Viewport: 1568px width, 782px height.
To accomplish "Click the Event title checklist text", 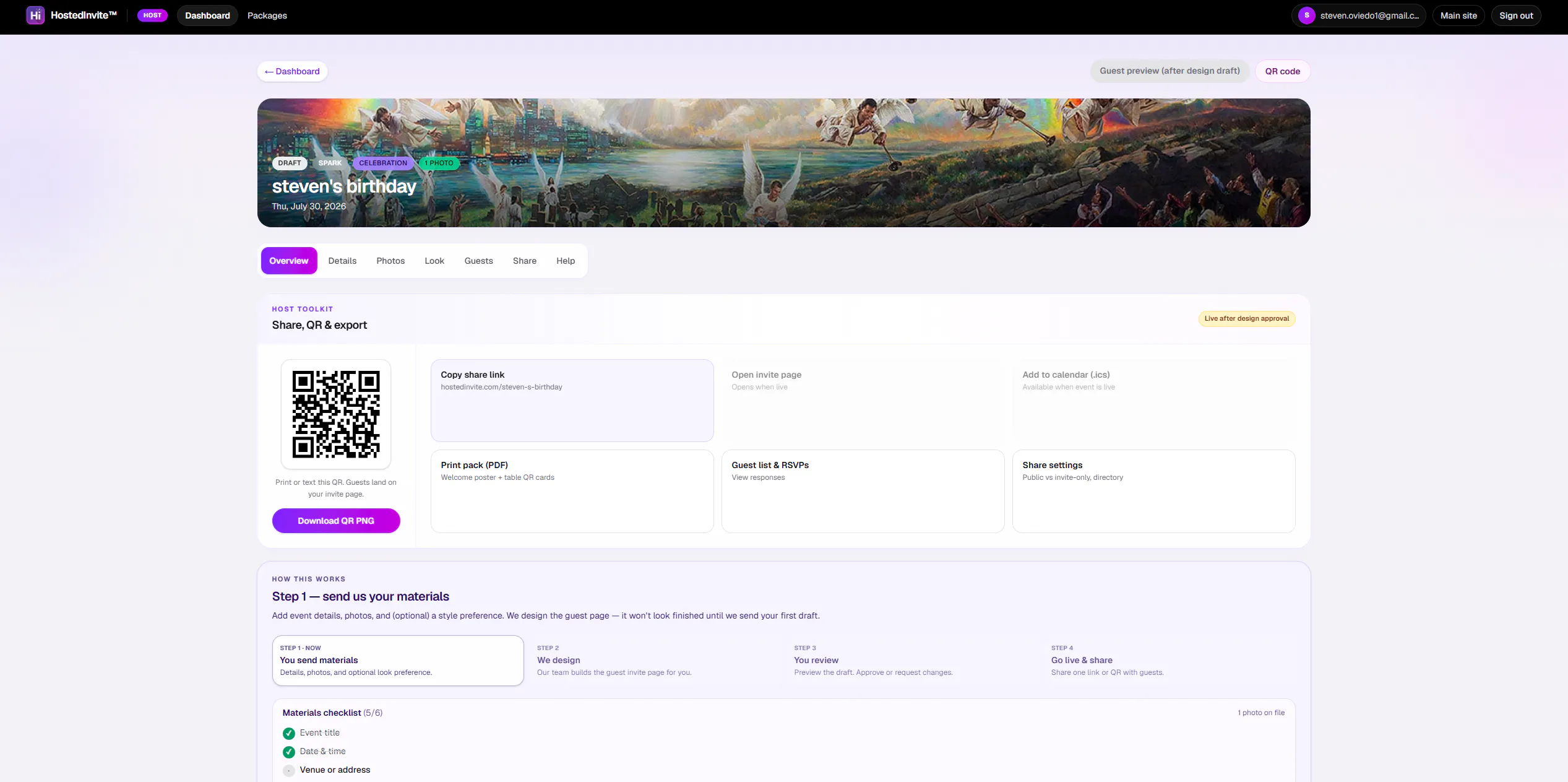I will pos(320,733).
